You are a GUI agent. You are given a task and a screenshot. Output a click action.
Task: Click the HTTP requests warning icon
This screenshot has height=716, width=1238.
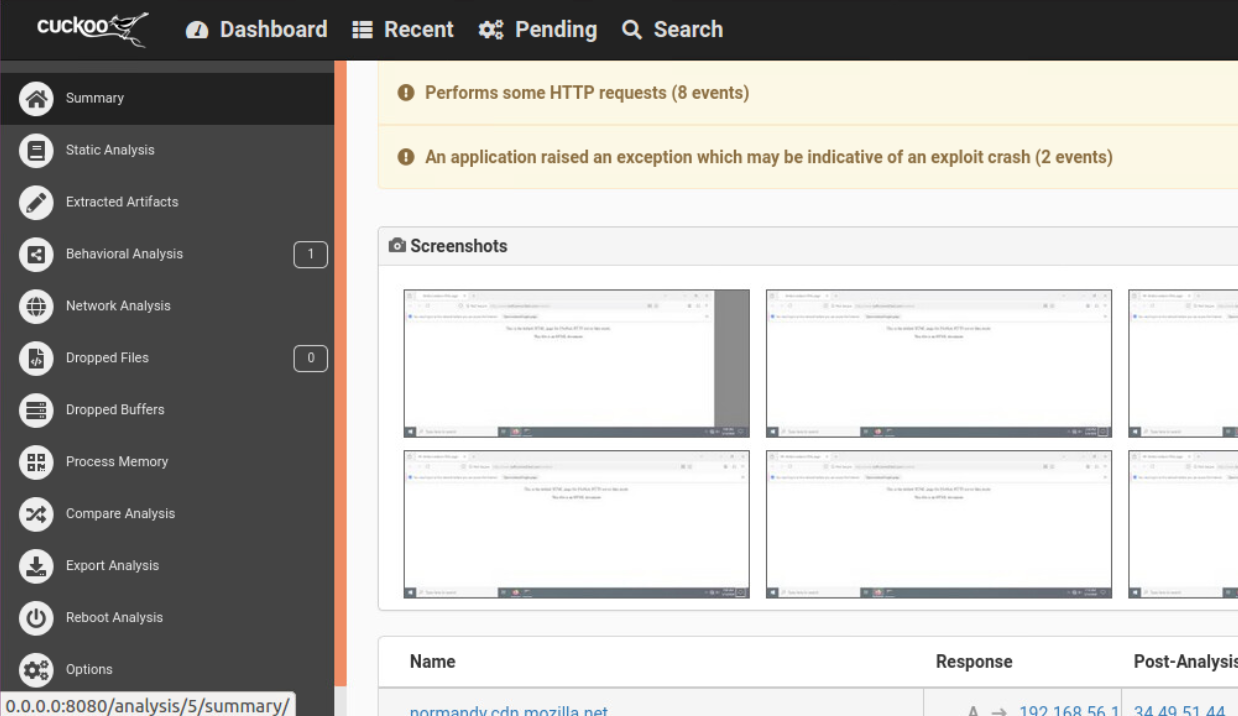pos(406,93)
